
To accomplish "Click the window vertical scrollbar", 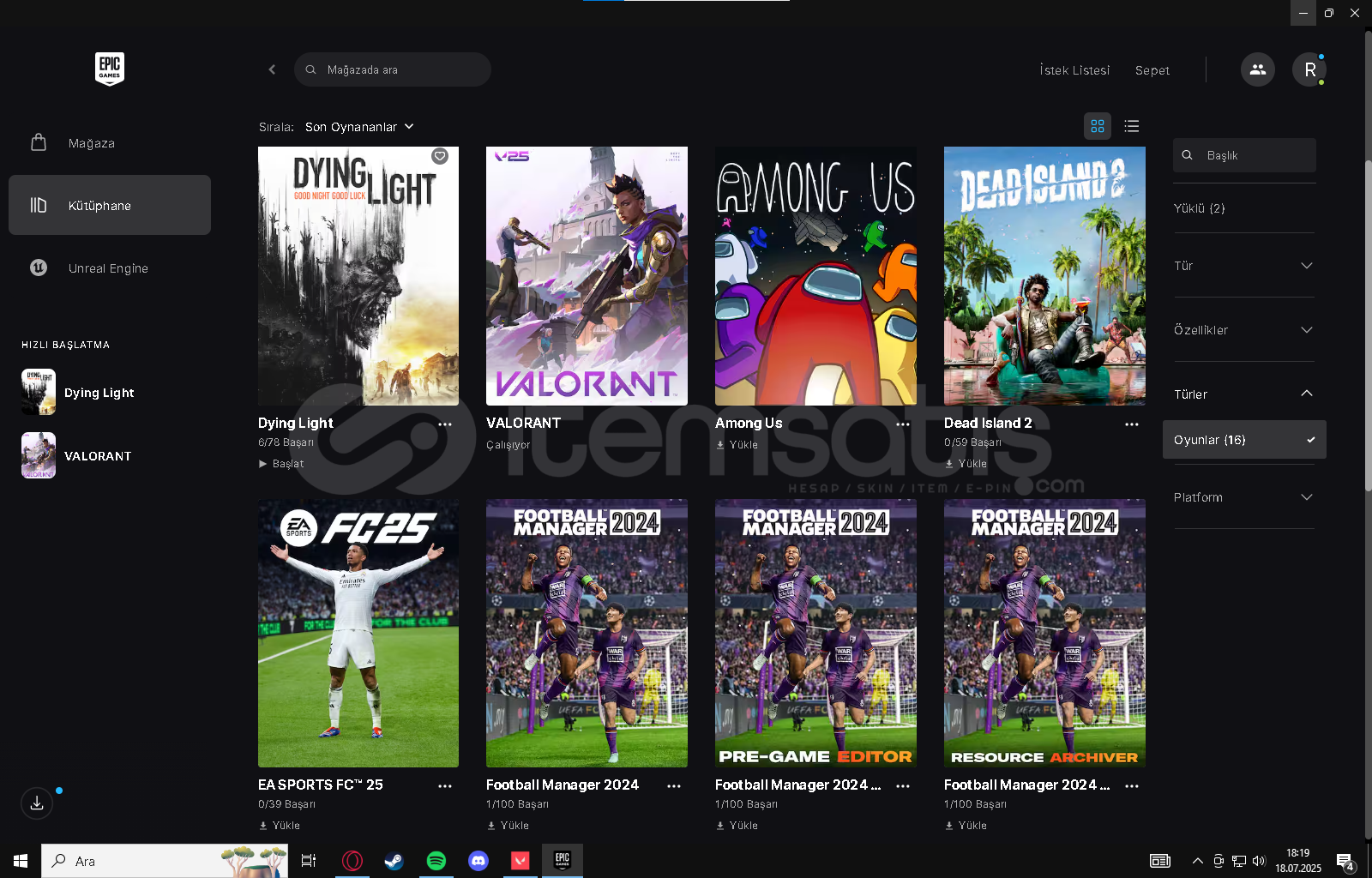I will coord(1368,326).
